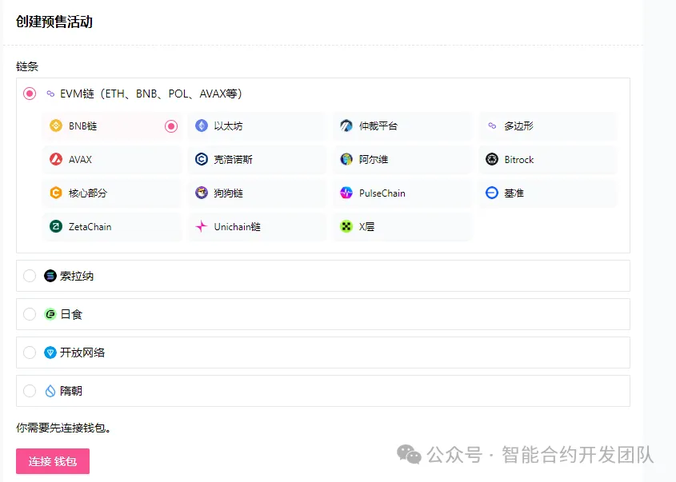Screen dimensions: 676x482
Task: Choose the PulseChain chain option
Action: point(402,193)
